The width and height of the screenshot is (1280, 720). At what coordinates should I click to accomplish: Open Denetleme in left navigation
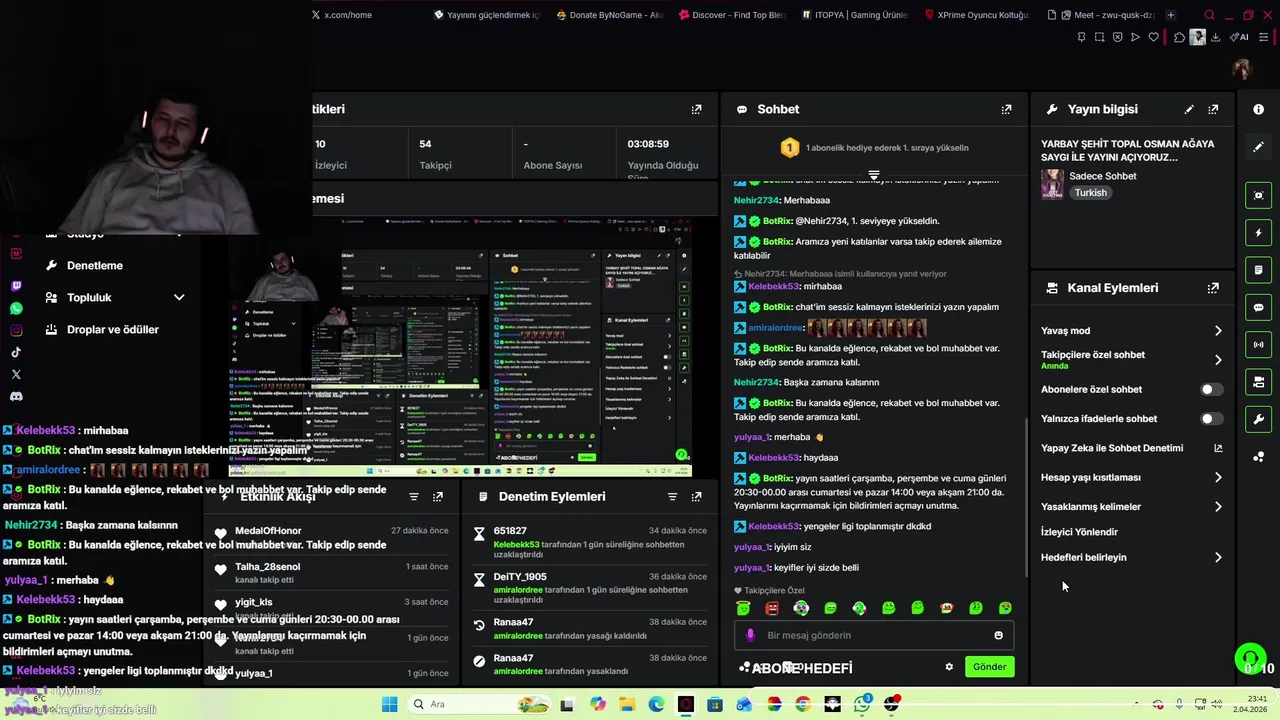tap(95, 266)
